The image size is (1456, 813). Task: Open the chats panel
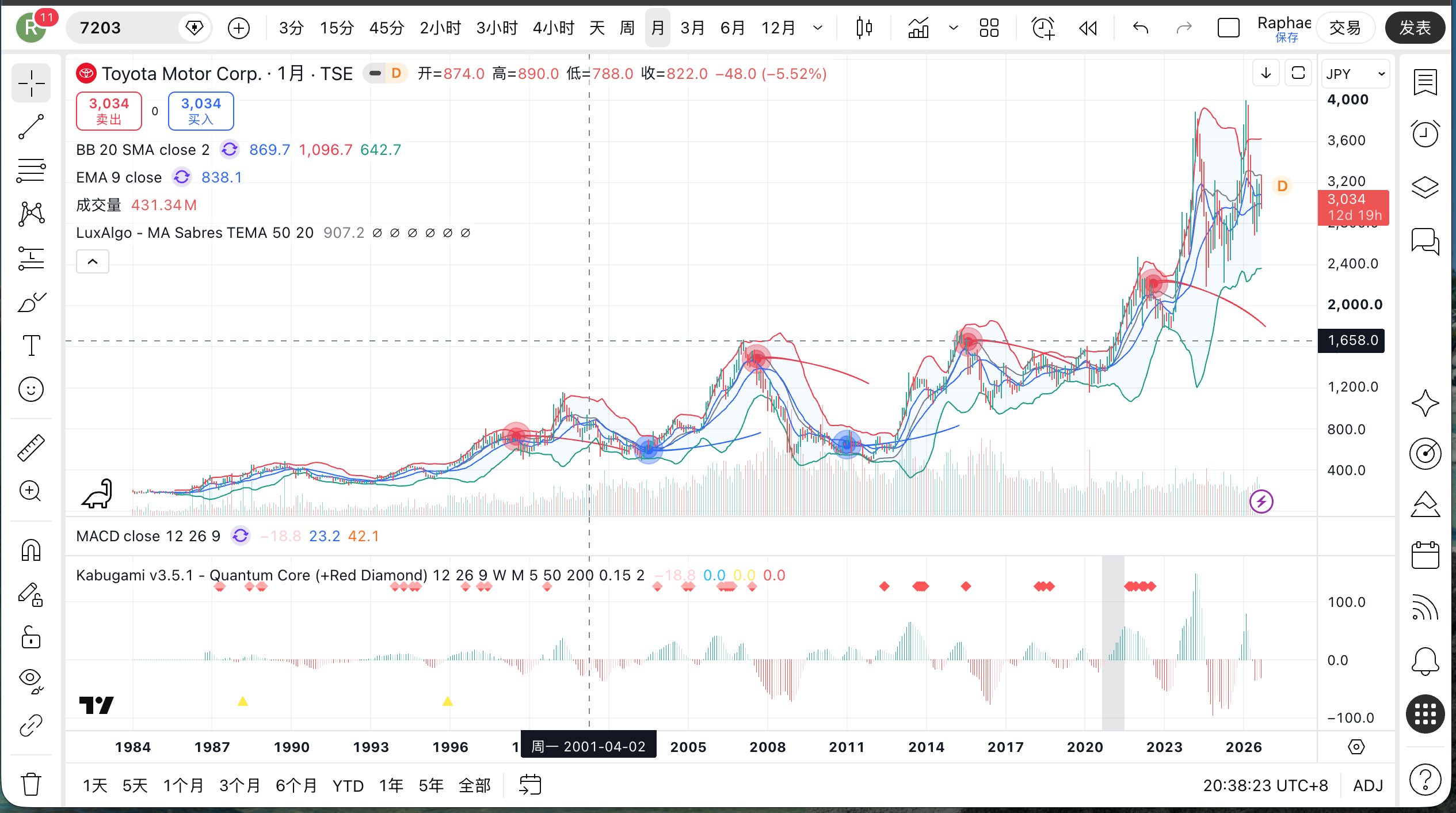pos(1425,240)
